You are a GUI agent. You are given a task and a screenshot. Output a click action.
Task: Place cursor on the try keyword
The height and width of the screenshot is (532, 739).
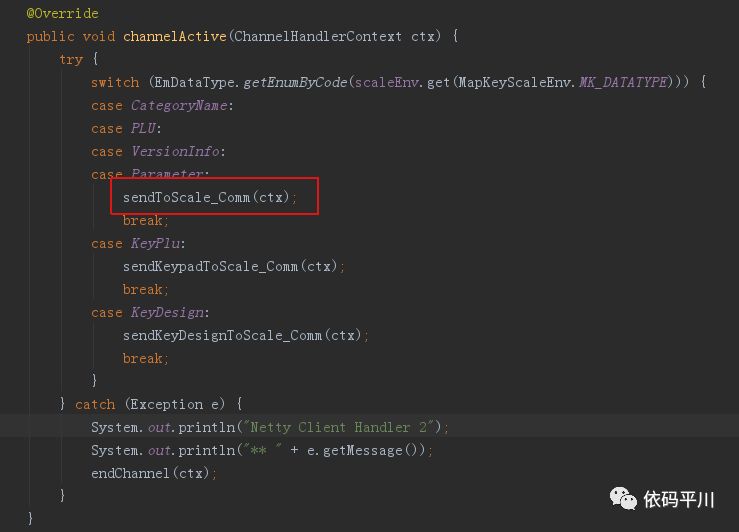(71, 59)
